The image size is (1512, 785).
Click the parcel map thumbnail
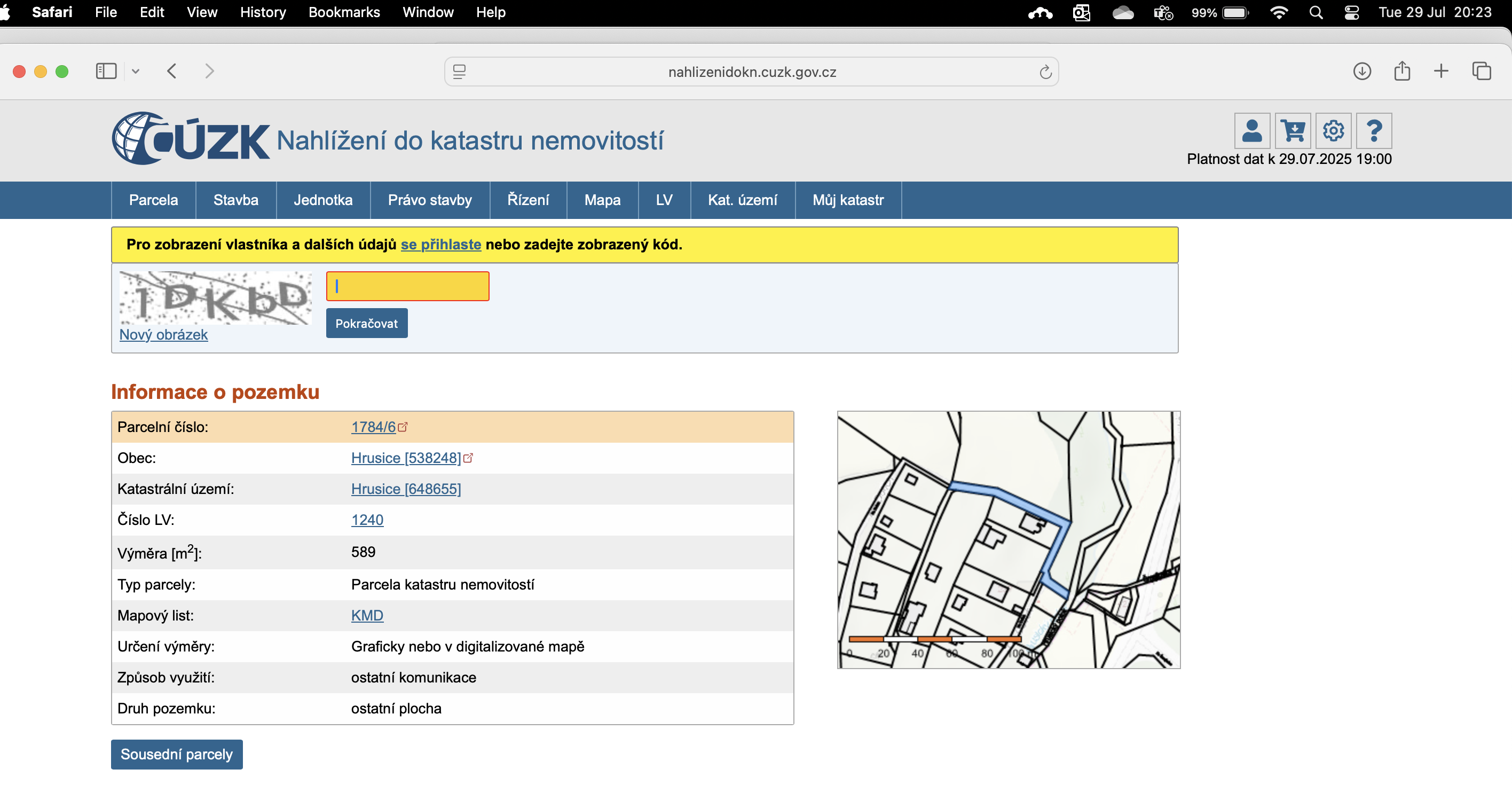1008,539
